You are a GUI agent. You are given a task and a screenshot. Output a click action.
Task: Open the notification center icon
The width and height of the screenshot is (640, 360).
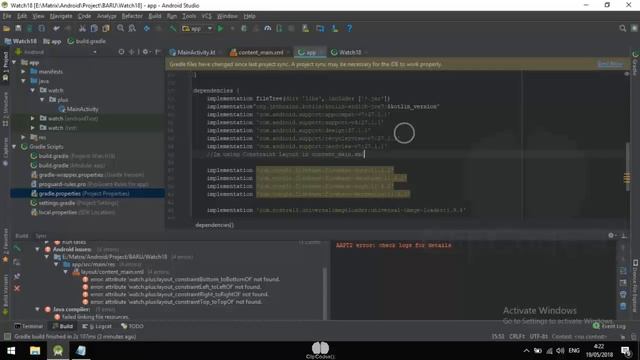click(625, 351)
